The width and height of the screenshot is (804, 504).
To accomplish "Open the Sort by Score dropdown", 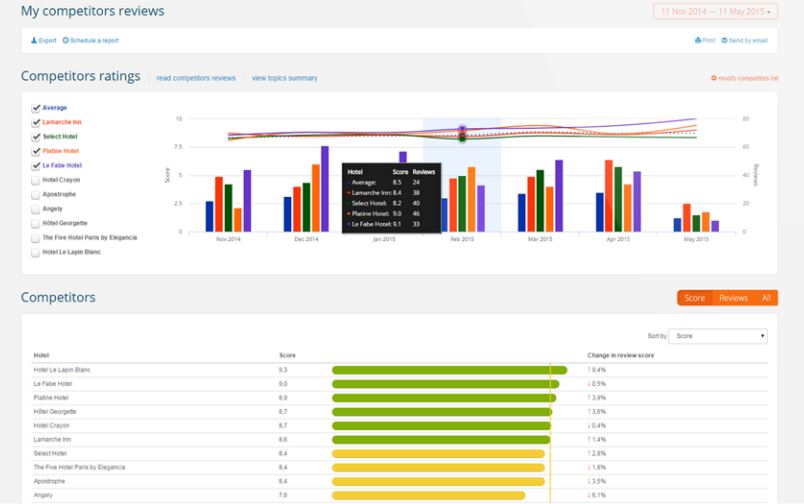I will click(x=717, y=336).
